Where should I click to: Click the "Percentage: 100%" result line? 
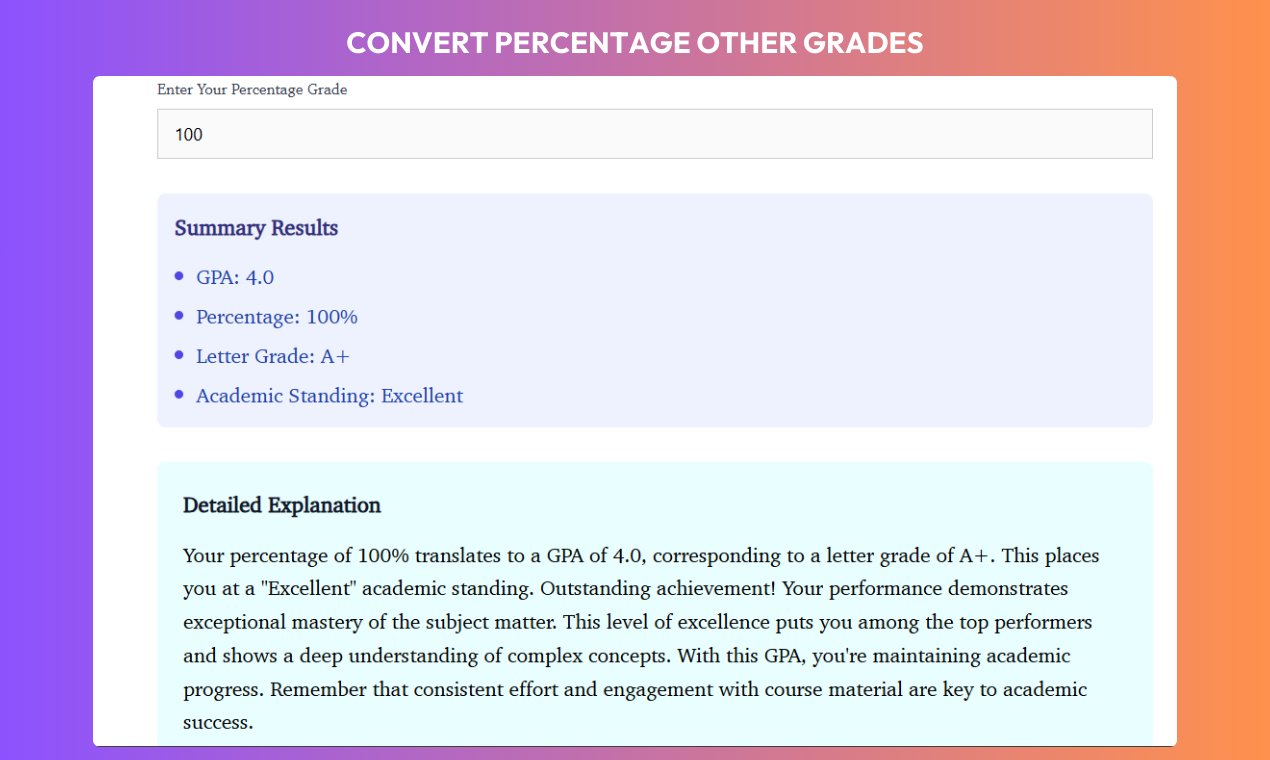pyautogui.click(x=277, y=317)
